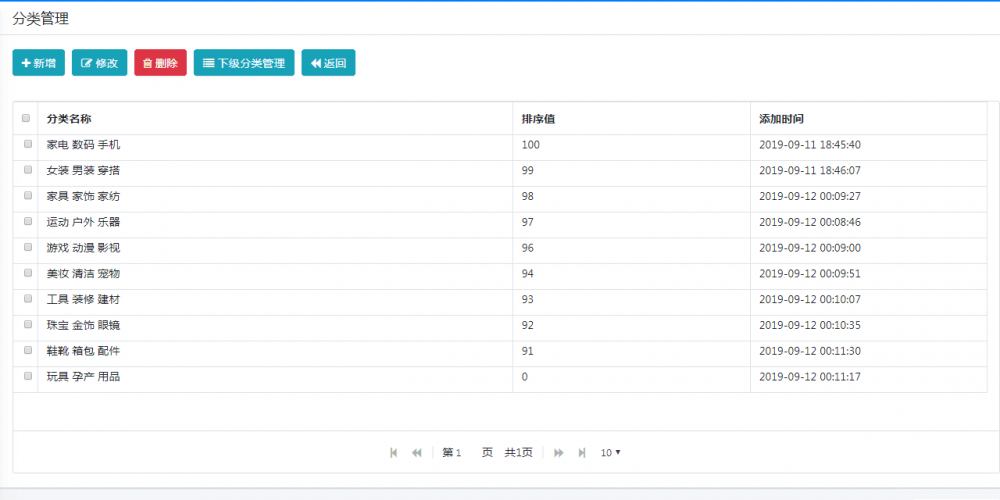Click the 分类管理 page title
Screen dimensions: 1000x500
[x=41, y=19]
